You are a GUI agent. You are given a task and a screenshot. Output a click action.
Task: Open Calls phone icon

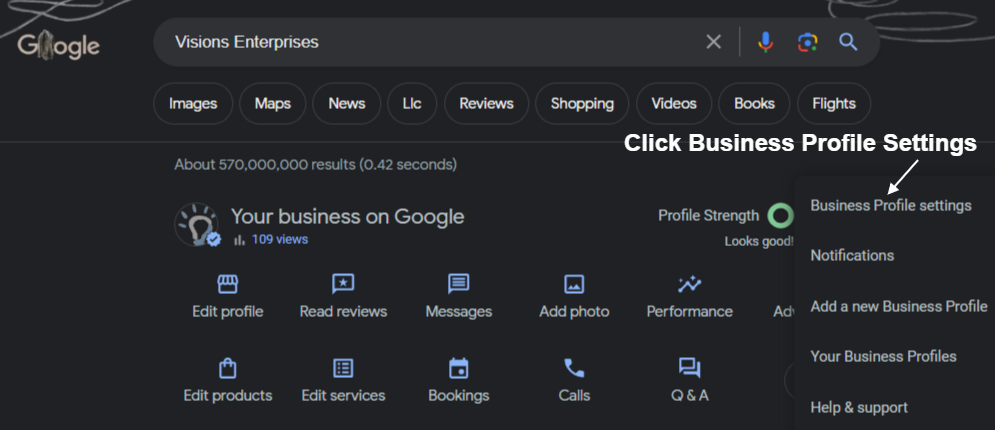tap(574, 368)
